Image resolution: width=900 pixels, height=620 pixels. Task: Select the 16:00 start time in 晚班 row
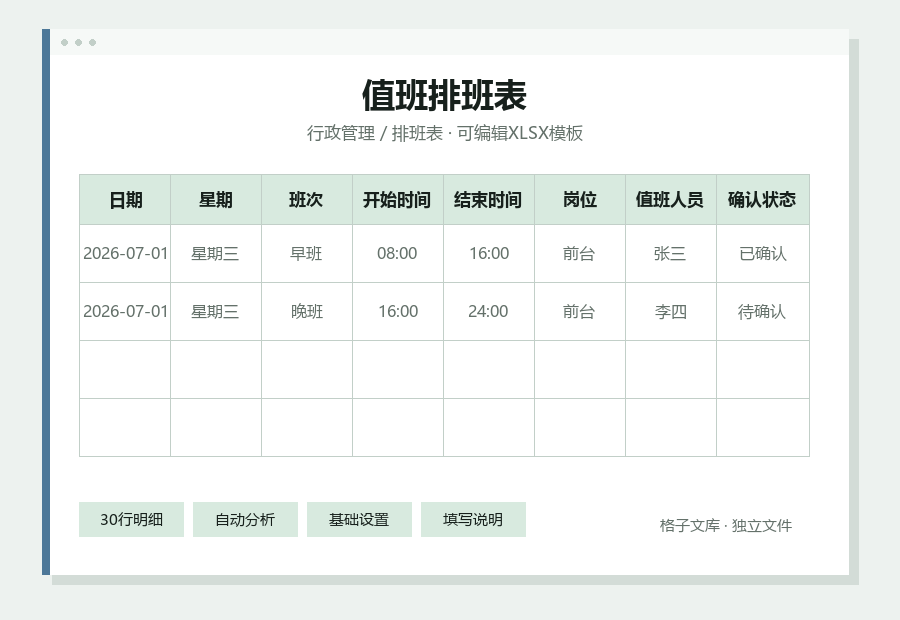(x=398, y=312)
